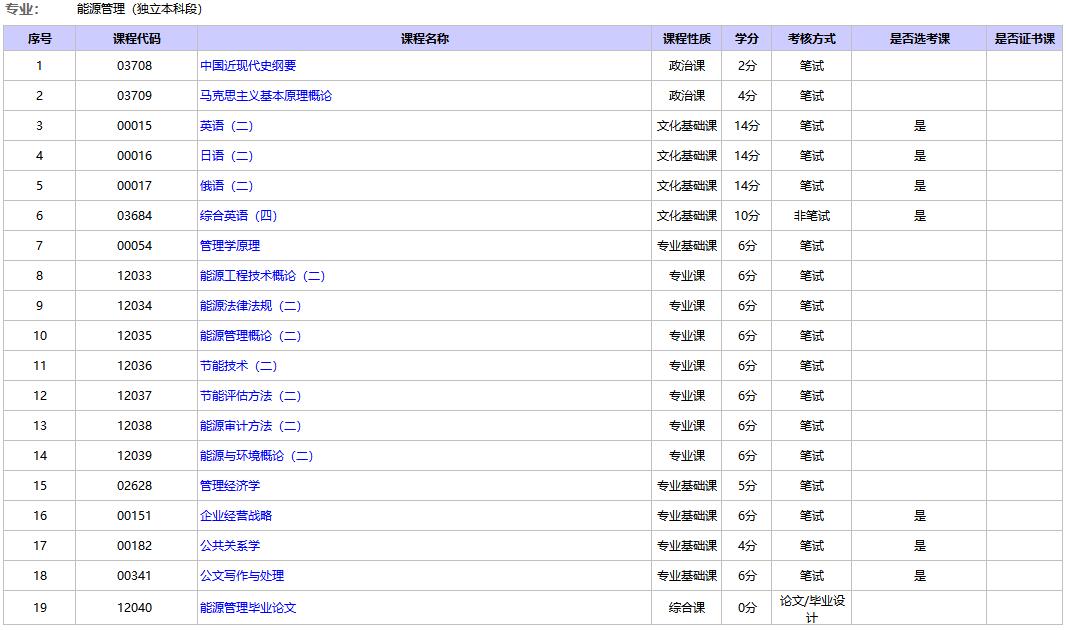Select the 英语（二）course link

pos(228,126)
